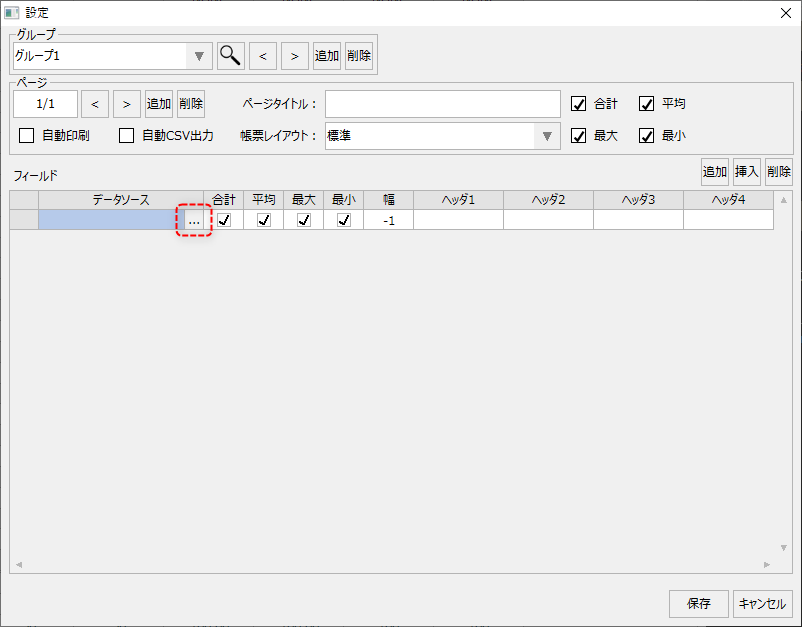The width and height of the screenshot is (802, 627).
Task: Click next page > button in ページ section
Action: (x=127, y=104)
